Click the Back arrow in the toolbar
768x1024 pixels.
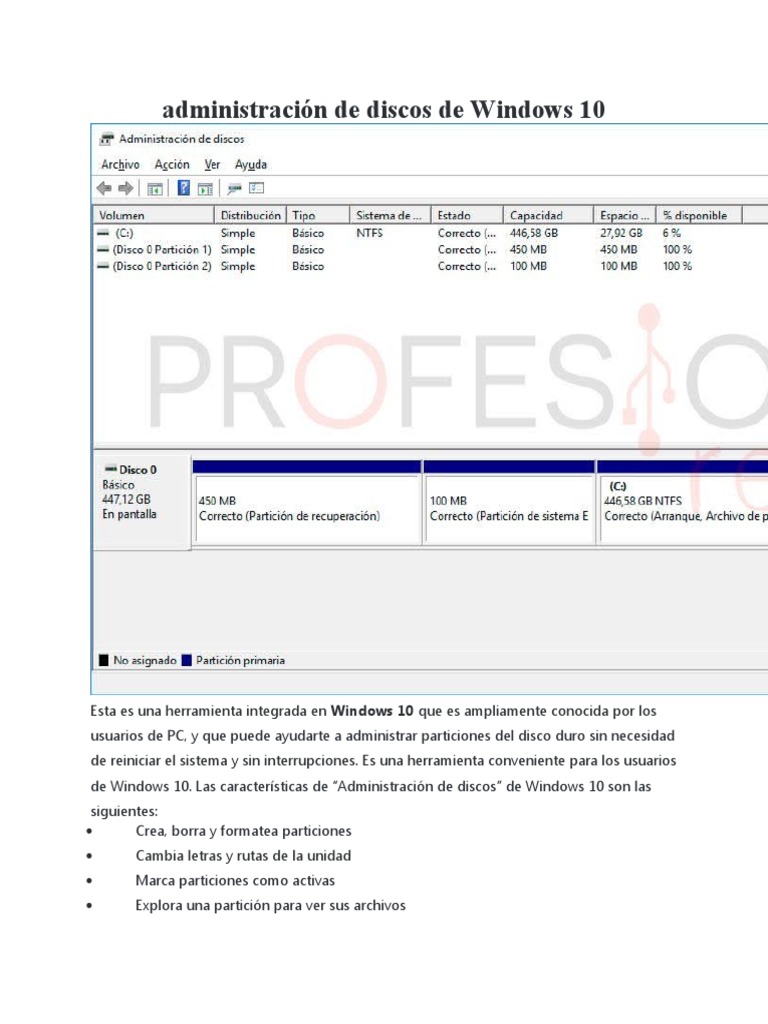[x=104, y=189]
